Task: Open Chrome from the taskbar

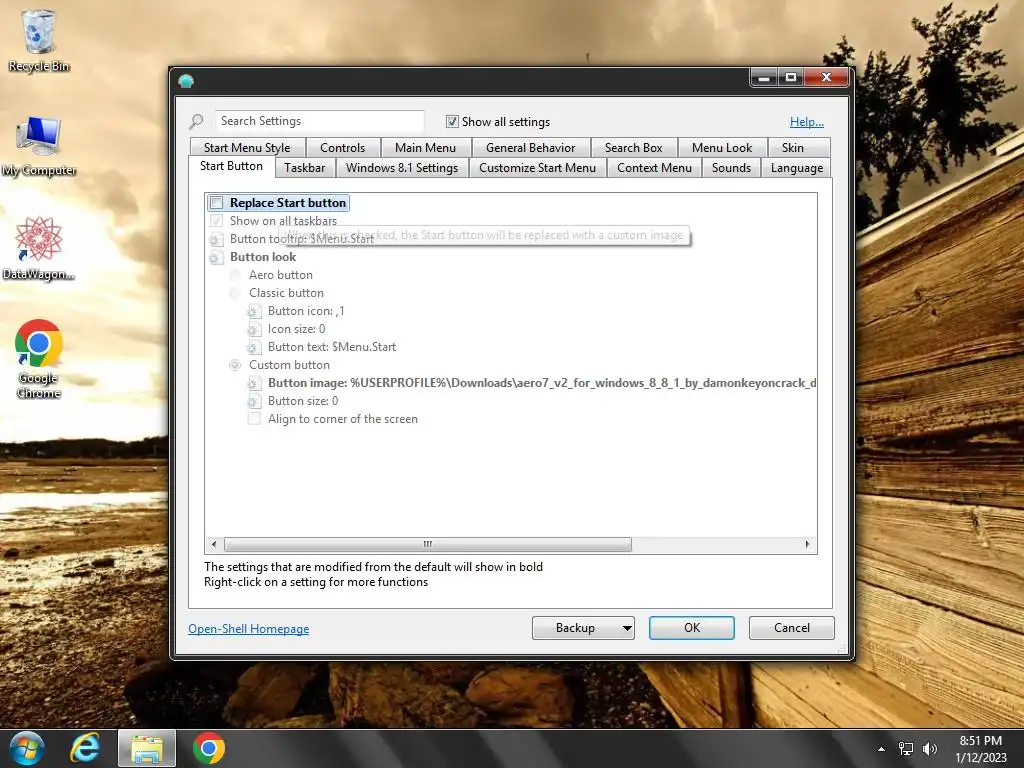Action: 209,748
